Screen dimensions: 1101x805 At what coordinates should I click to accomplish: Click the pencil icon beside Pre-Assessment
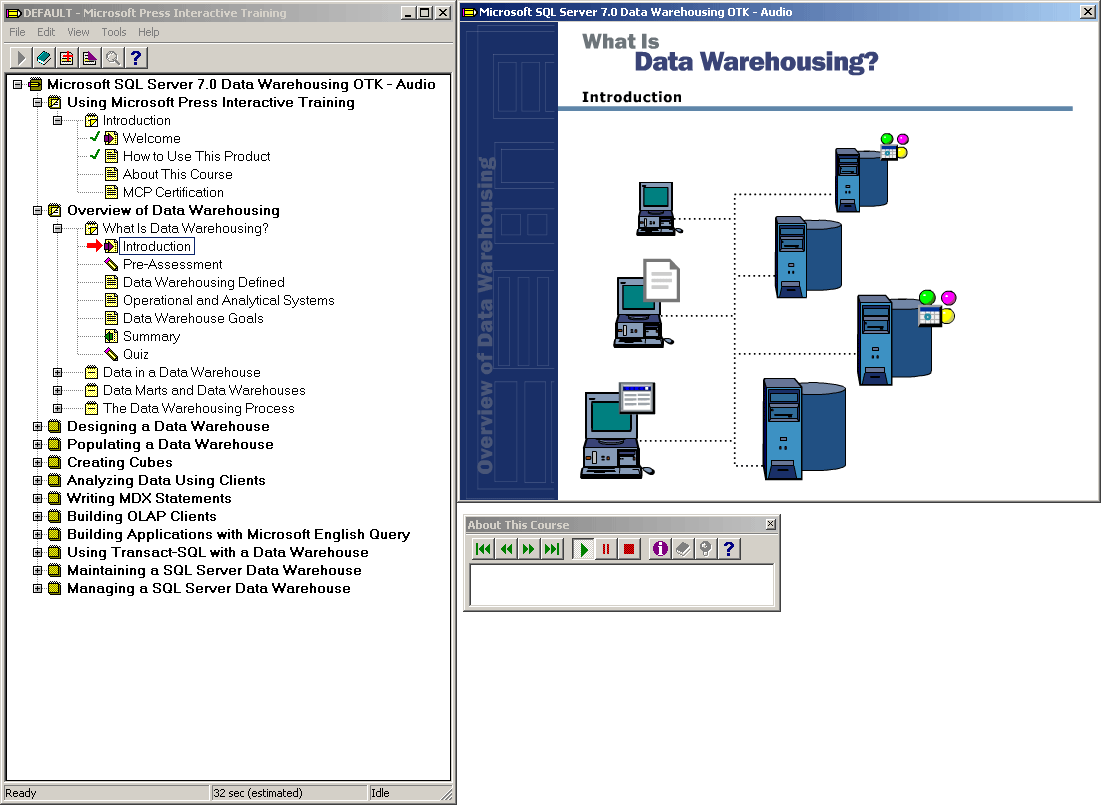[111, 264]
